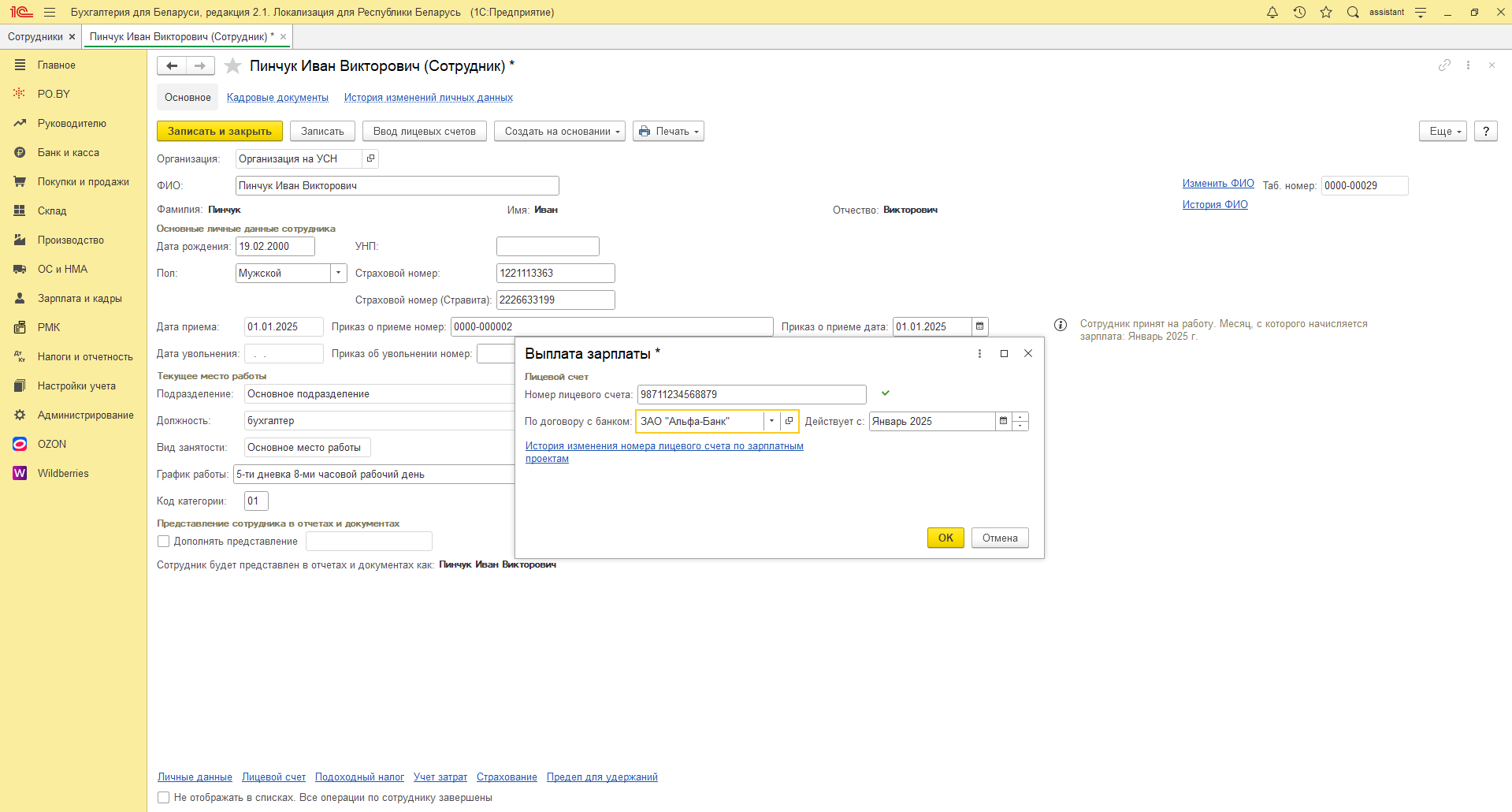Click Изменить ФИО link
The image size is (1512, 812).
(x=1218, y=183)
